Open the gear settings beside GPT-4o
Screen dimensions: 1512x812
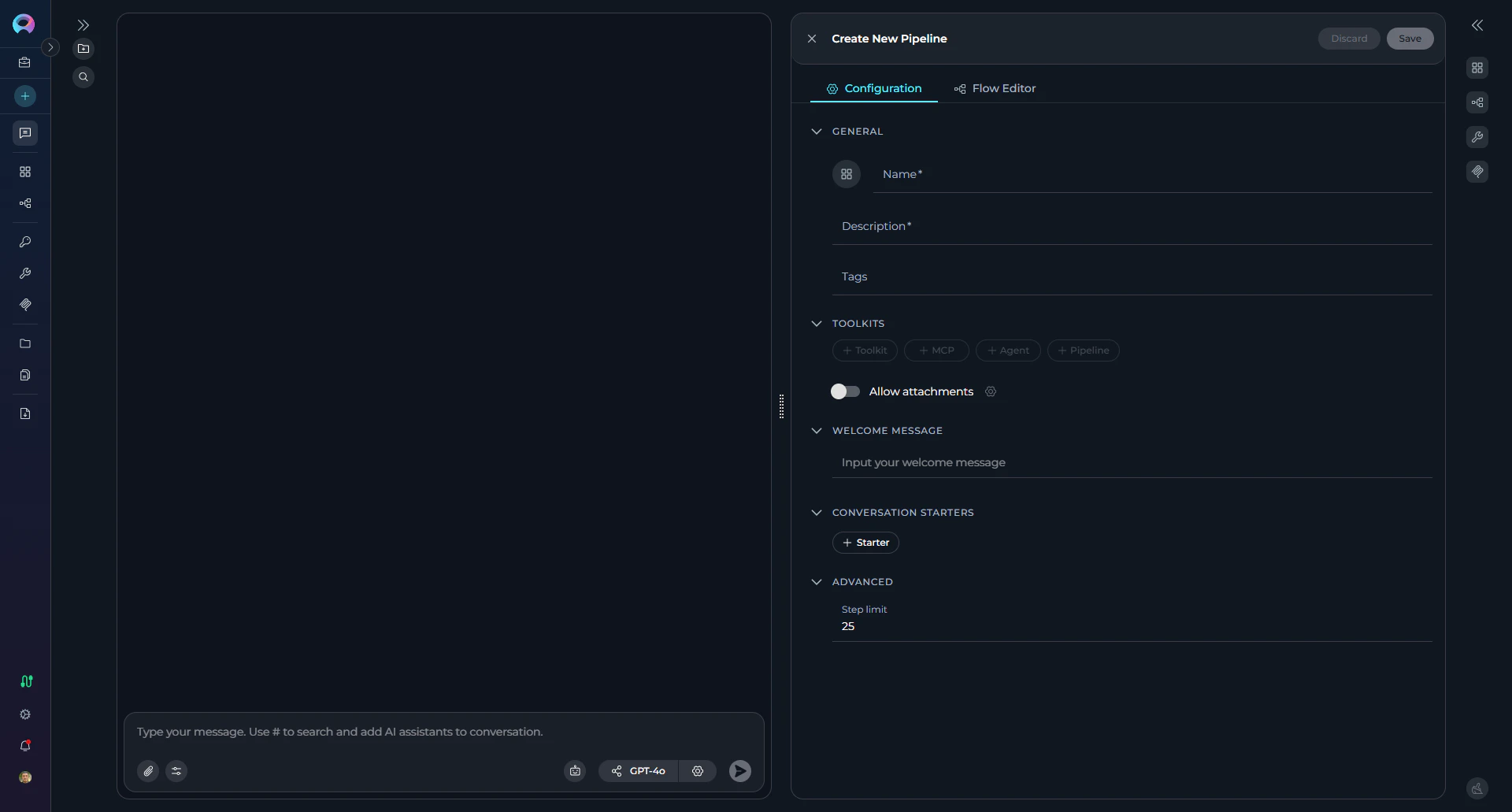tap(698, 771)
